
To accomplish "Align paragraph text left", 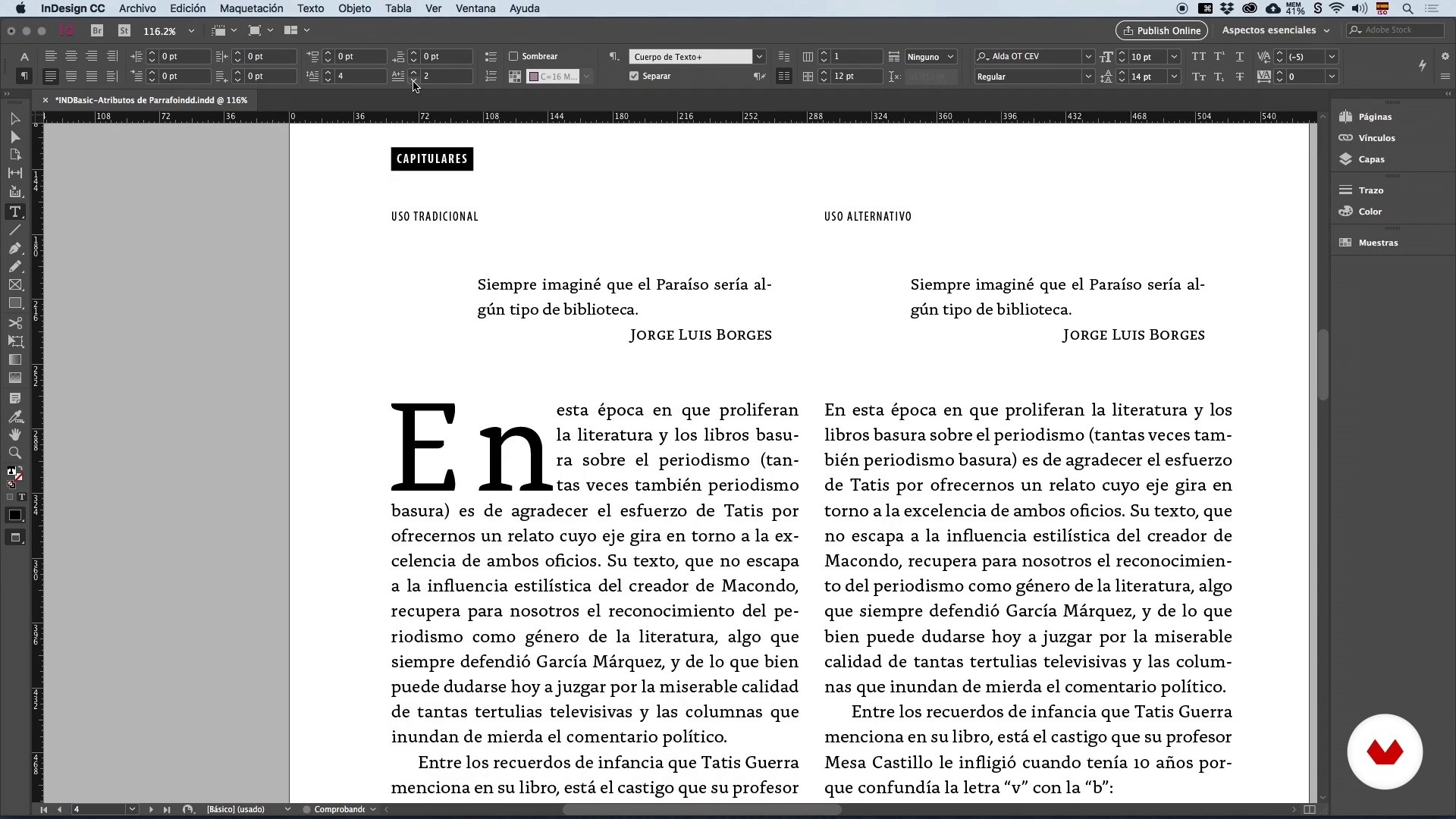I will coord(50,56).
